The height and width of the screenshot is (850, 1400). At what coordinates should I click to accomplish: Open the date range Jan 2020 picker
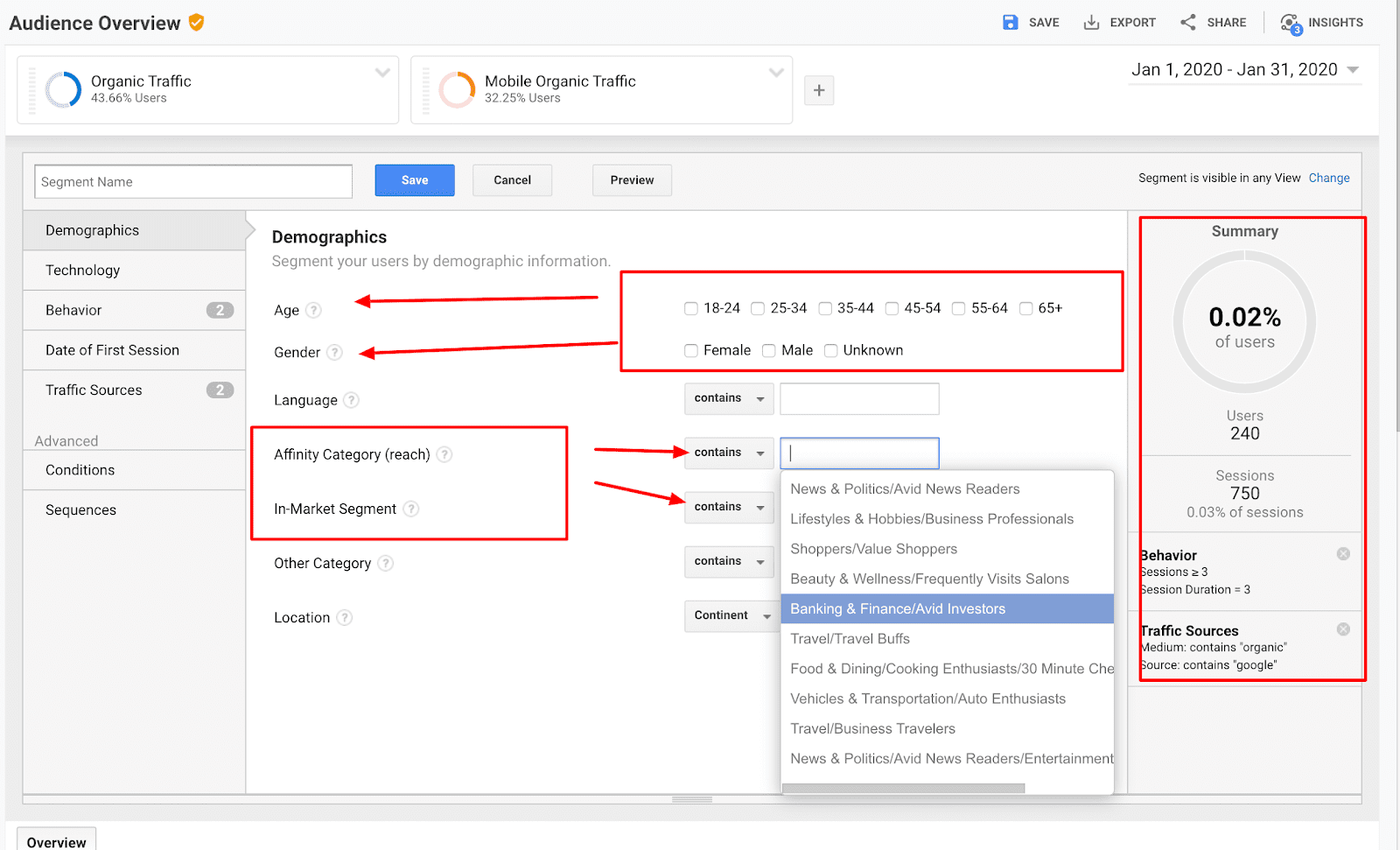pos(1244,70)
